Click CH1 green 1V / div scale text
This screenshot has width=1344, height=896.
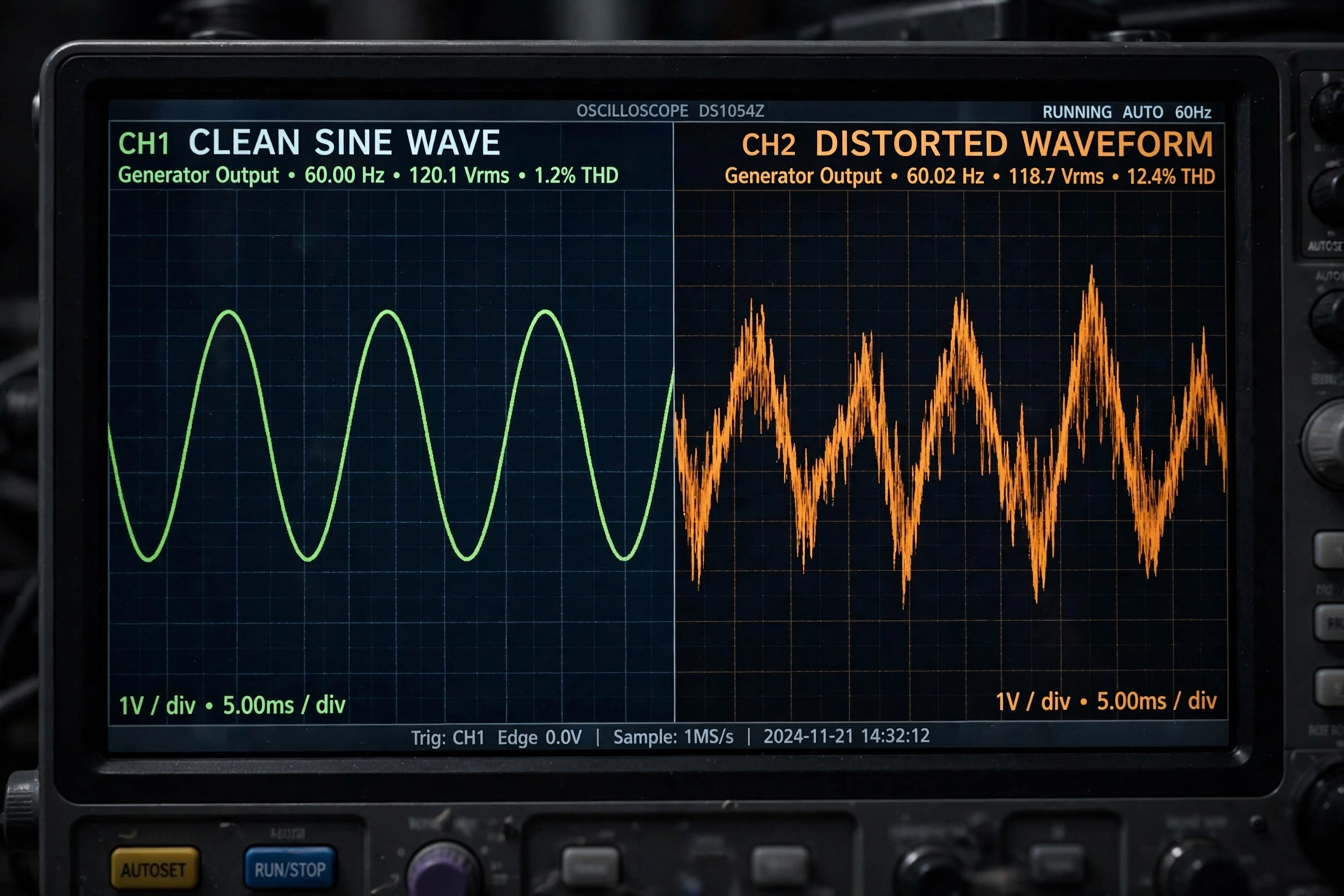click(x=157, y=706)
